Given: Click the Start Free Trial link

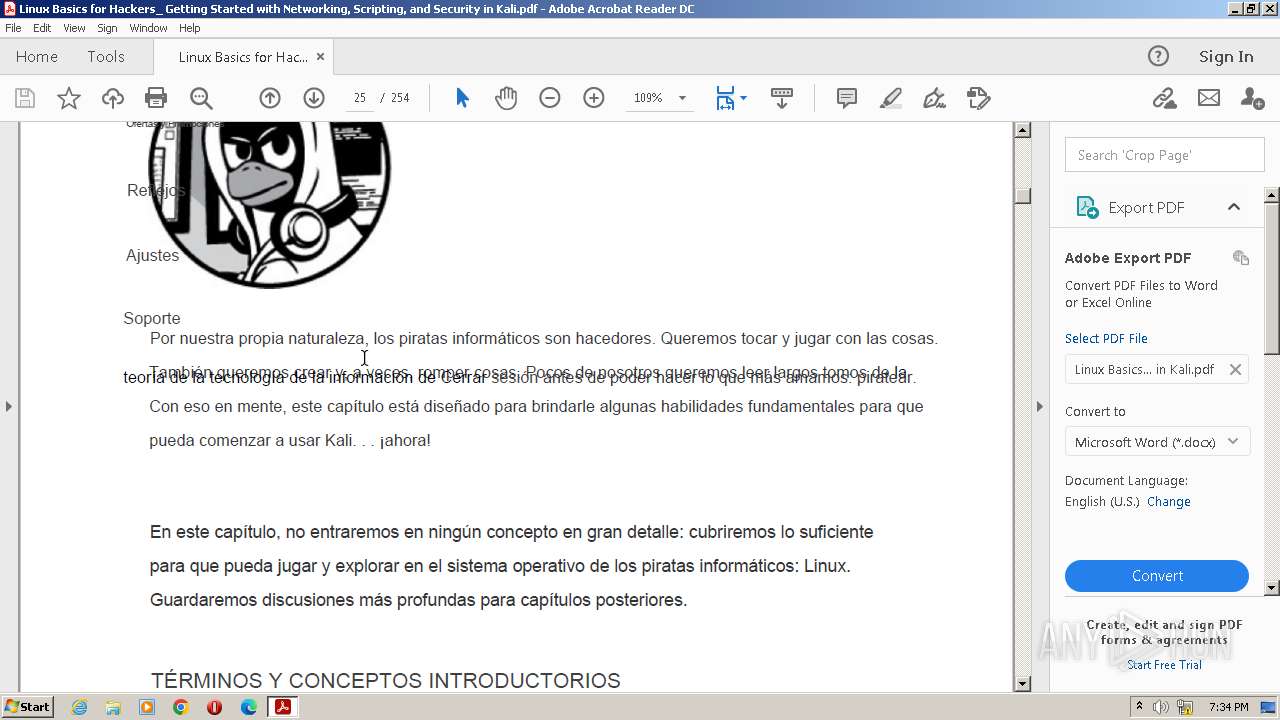Looking at the screenshot, I should [x=1164, y=665].
